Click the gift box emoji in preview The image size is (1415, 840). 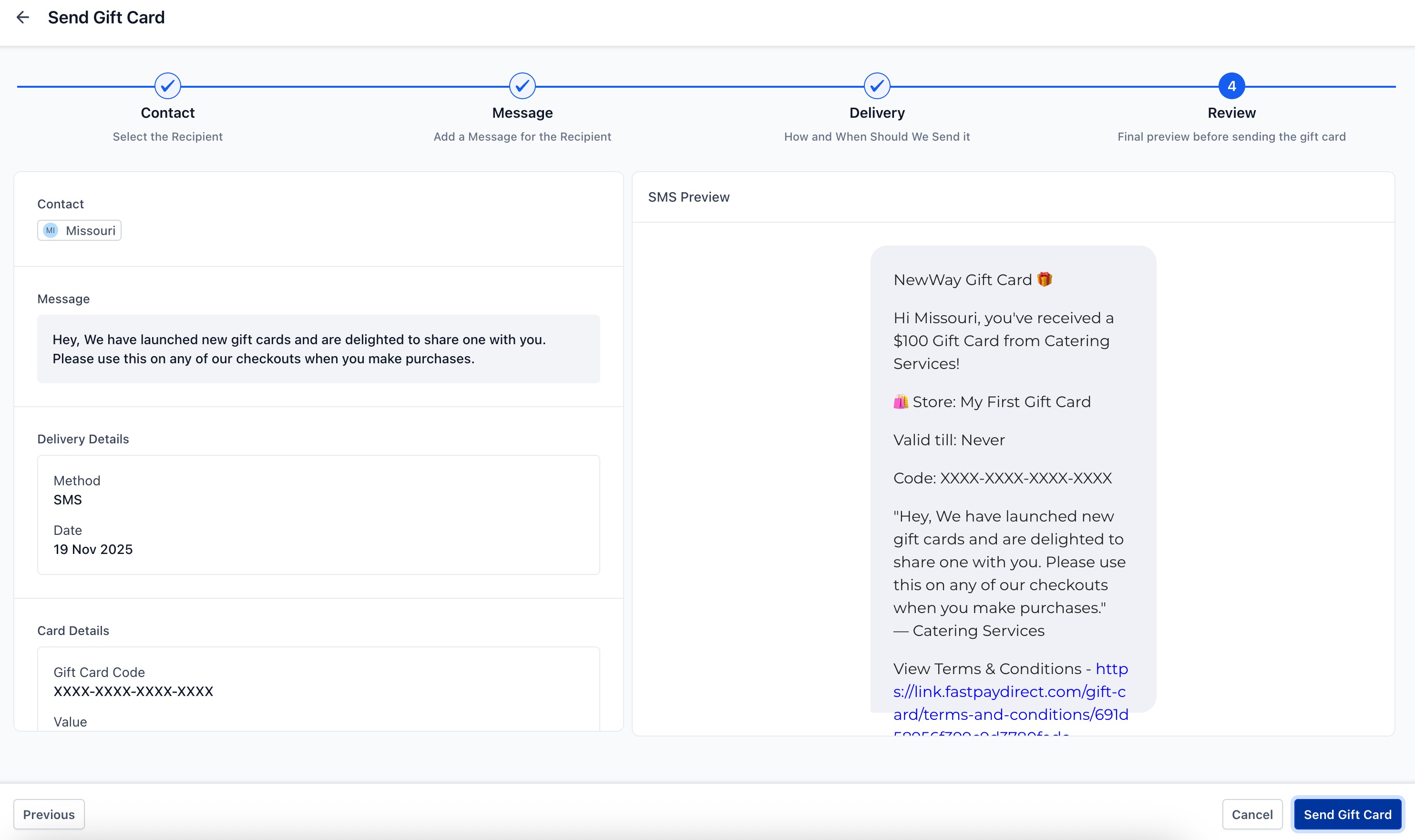coord(1044,280)
